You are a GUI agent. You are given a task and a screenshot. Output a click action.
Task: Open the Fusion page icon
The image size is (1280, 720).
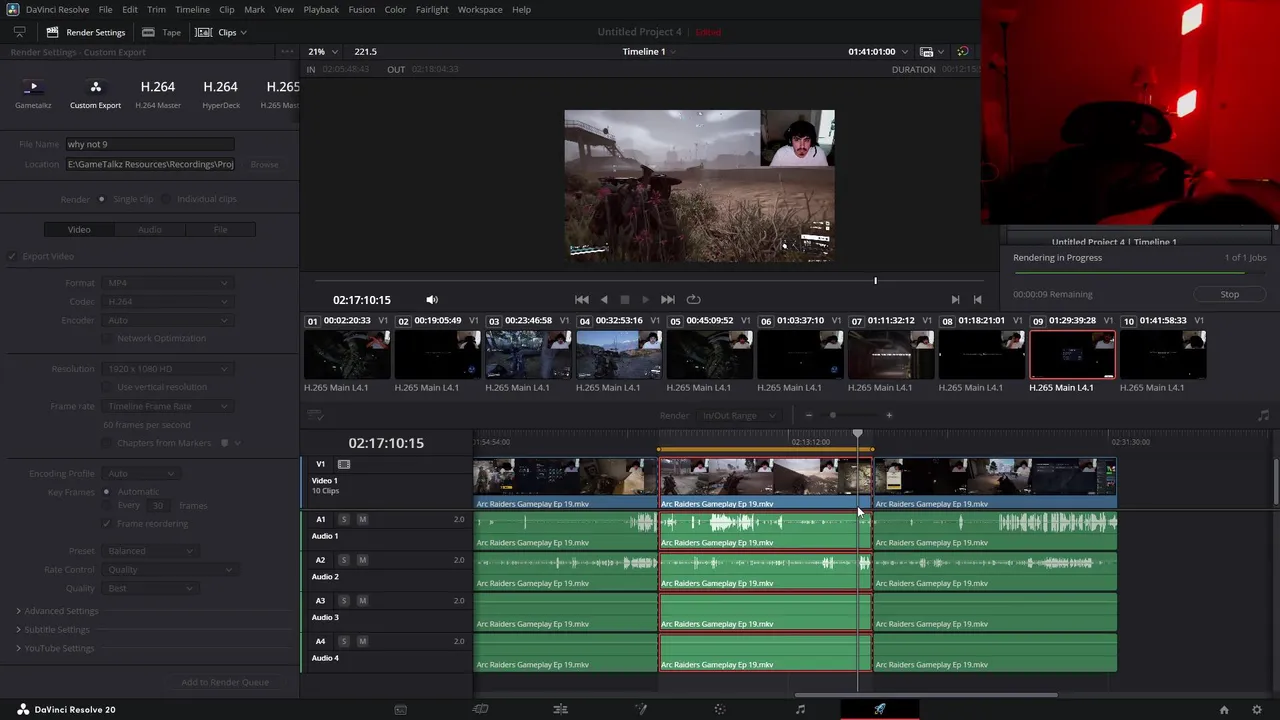(x=641, y=709)
